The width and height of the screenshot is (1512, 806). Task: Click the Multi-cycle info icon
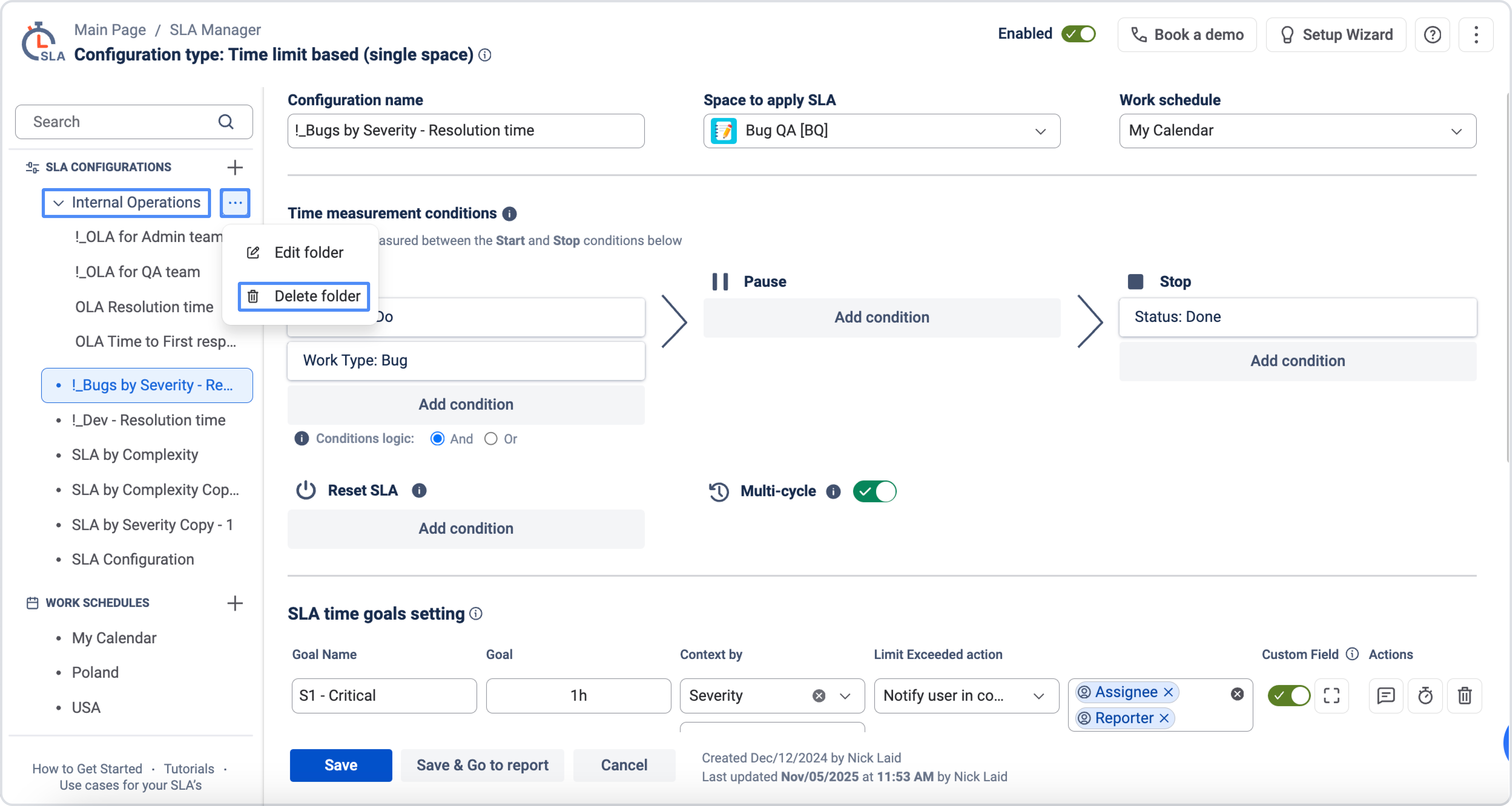tap(834, 492)
